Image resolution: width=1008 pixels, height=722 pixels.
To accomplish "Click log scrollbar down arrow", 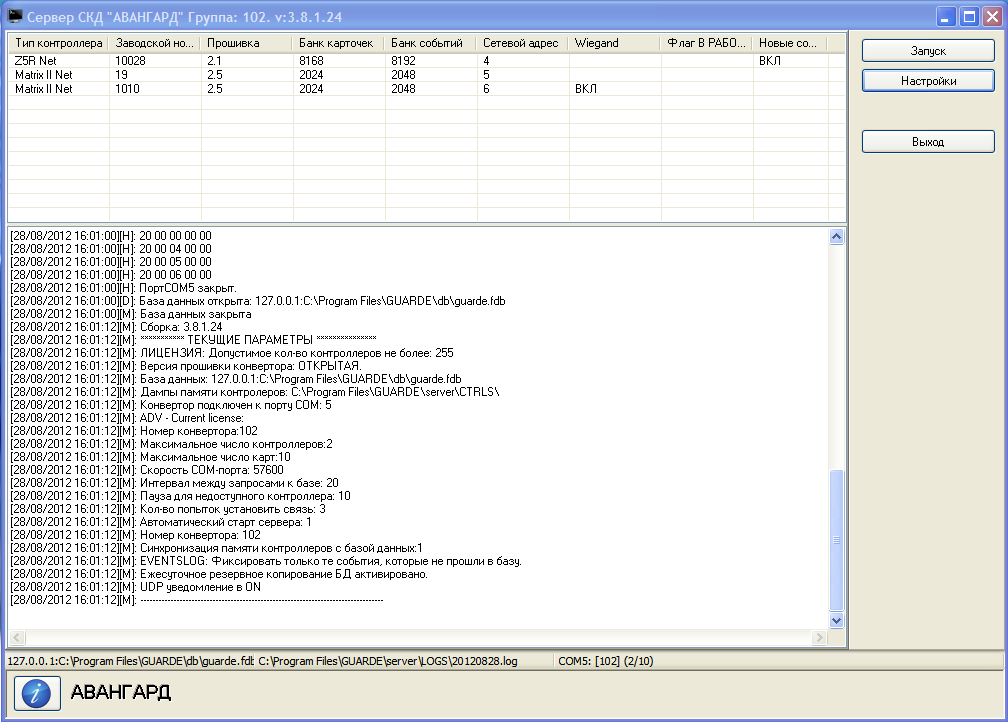I will (x=836, y=620).
